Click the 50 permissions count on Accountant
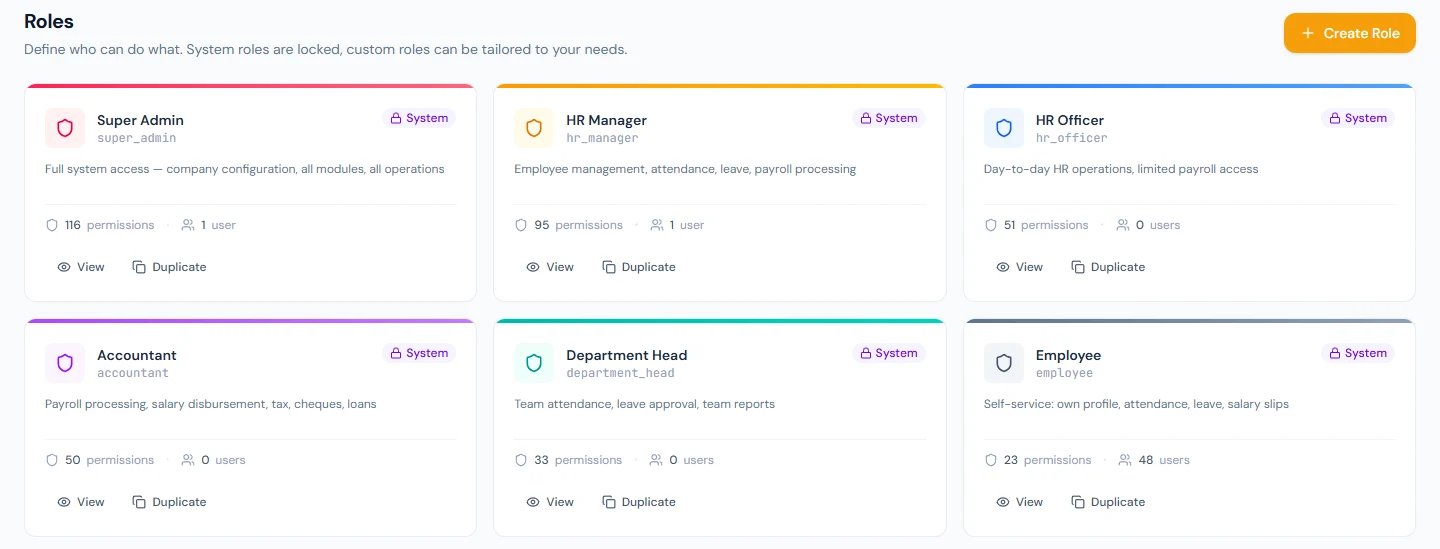The width and height of the screenshot is (1440, 549). 100,460
